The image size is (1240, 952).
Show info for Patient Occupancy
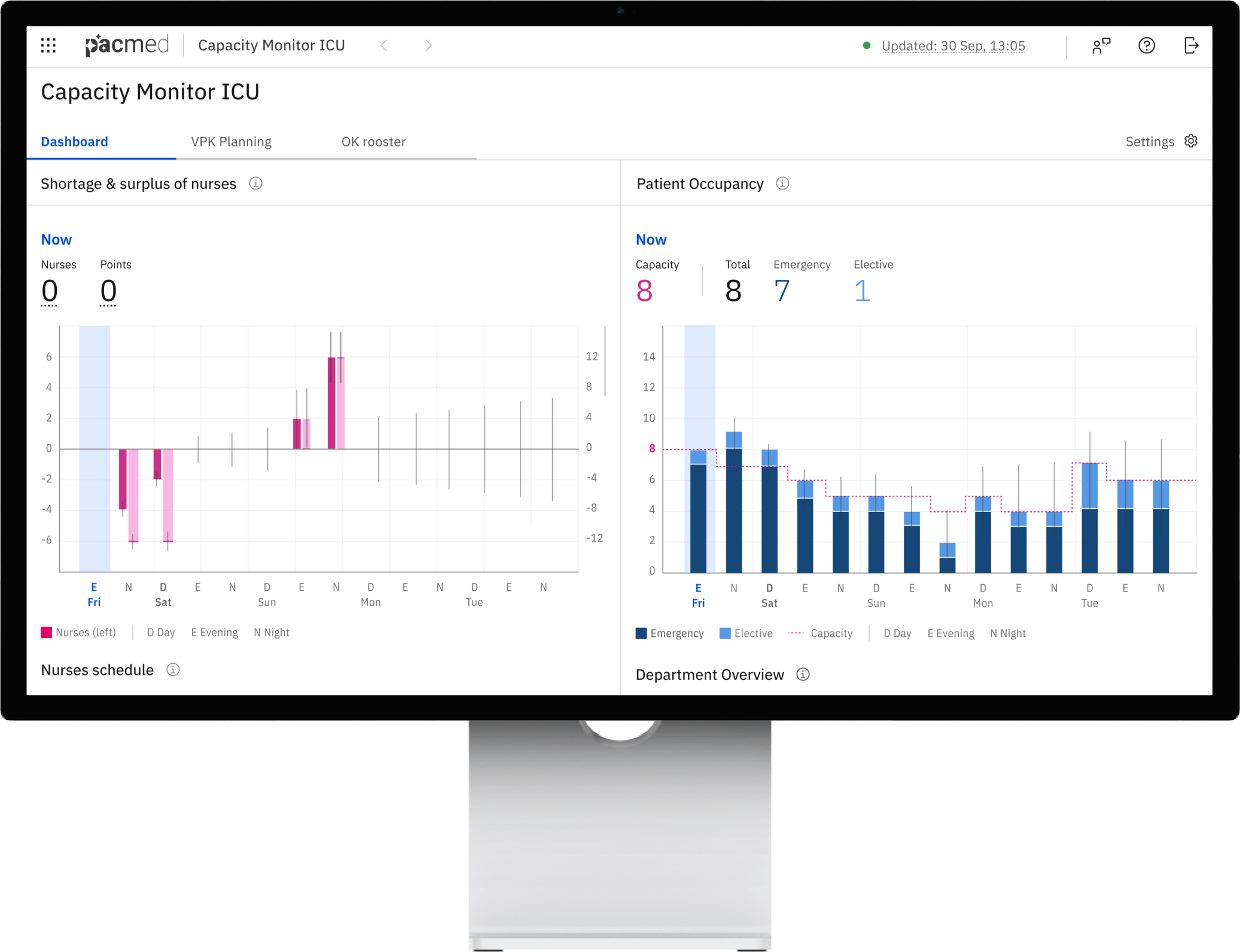click(782, 184)
